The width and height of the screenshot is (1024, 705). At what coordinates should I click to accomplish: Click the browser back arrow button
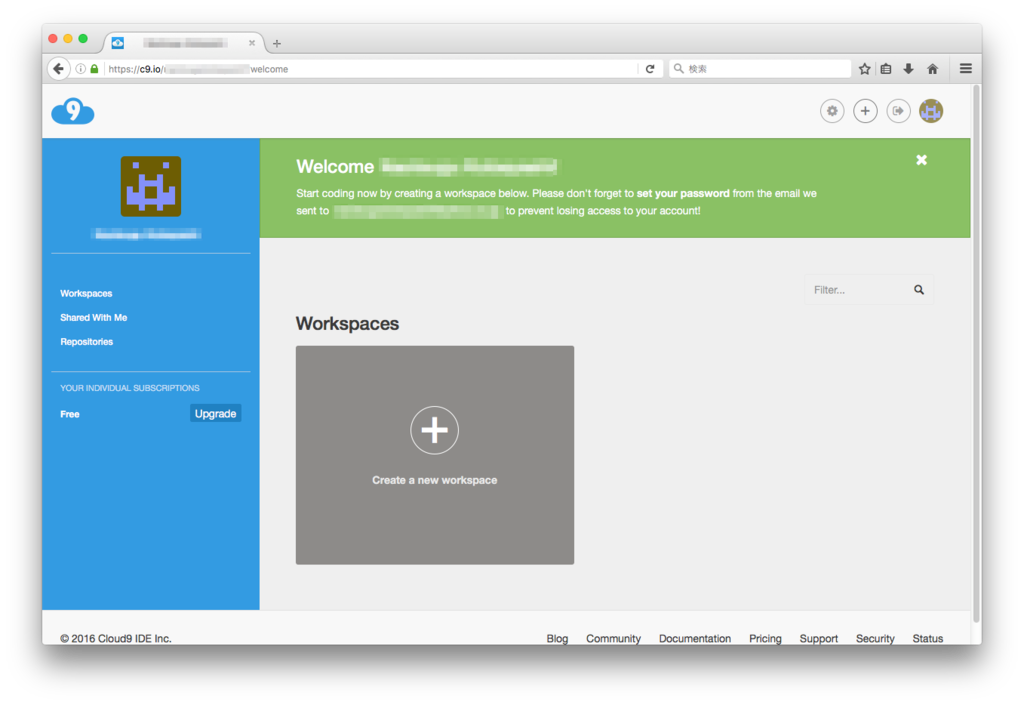tap(59, 69)
